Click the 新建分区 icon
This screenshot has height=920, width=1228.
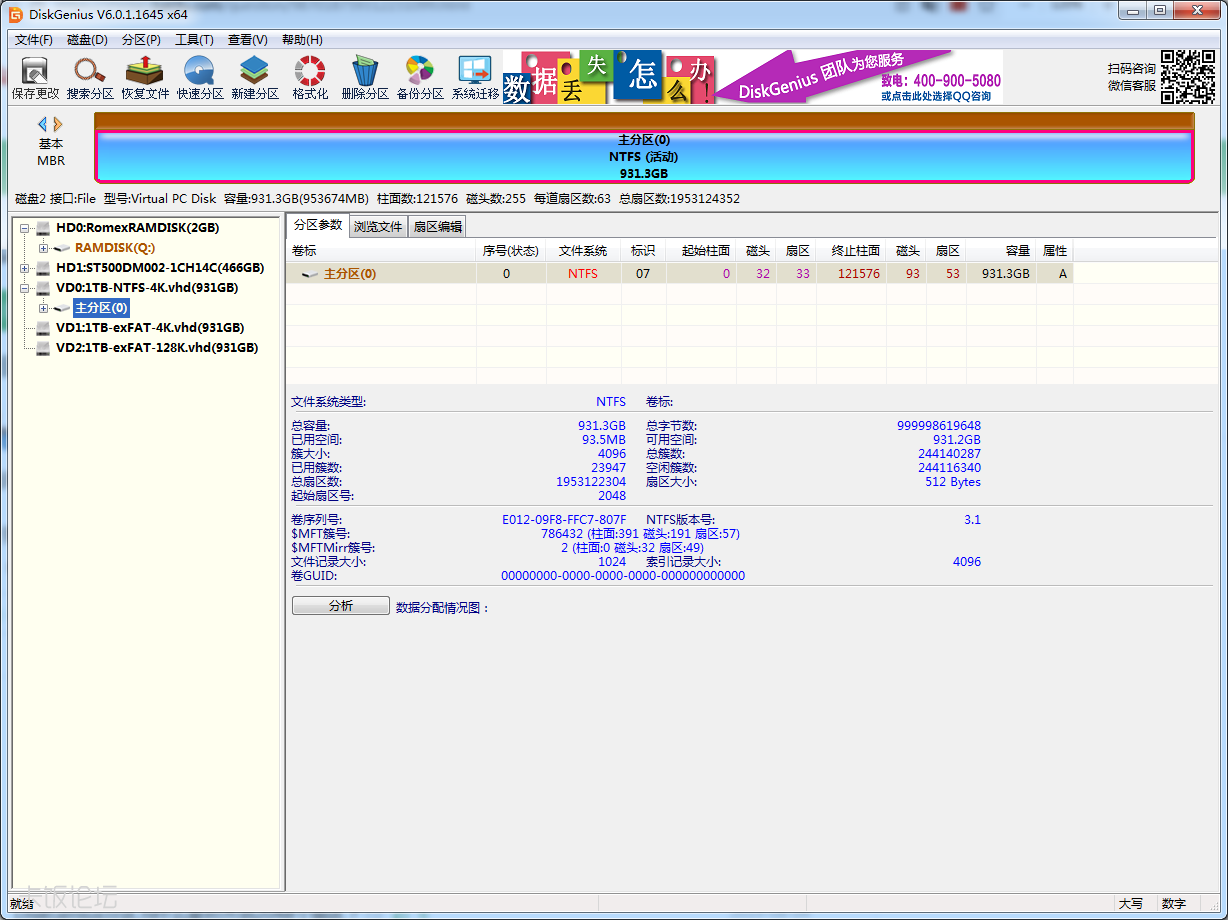tap(254, 77)
